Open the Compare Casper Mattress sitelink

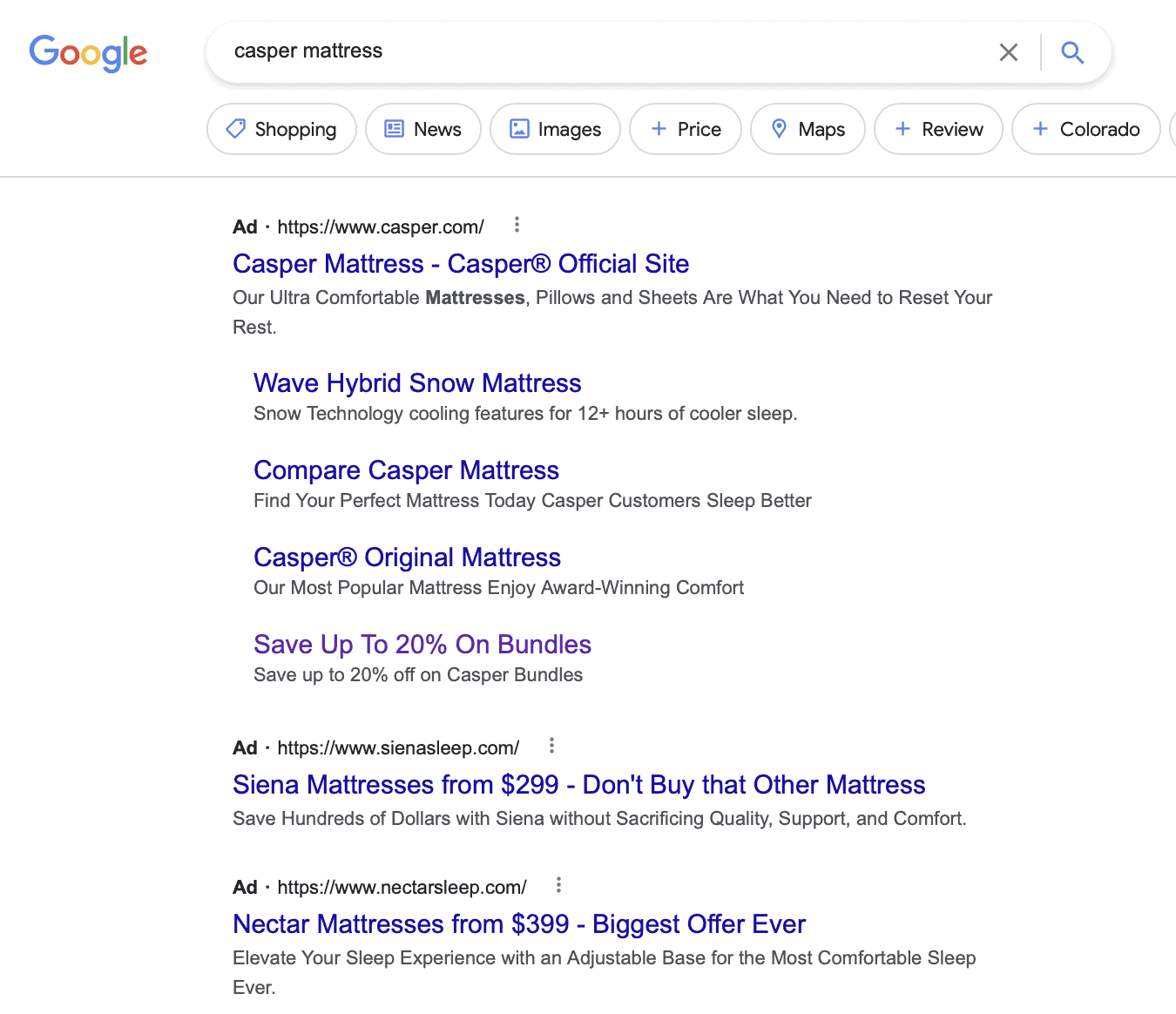click(406, 470)
